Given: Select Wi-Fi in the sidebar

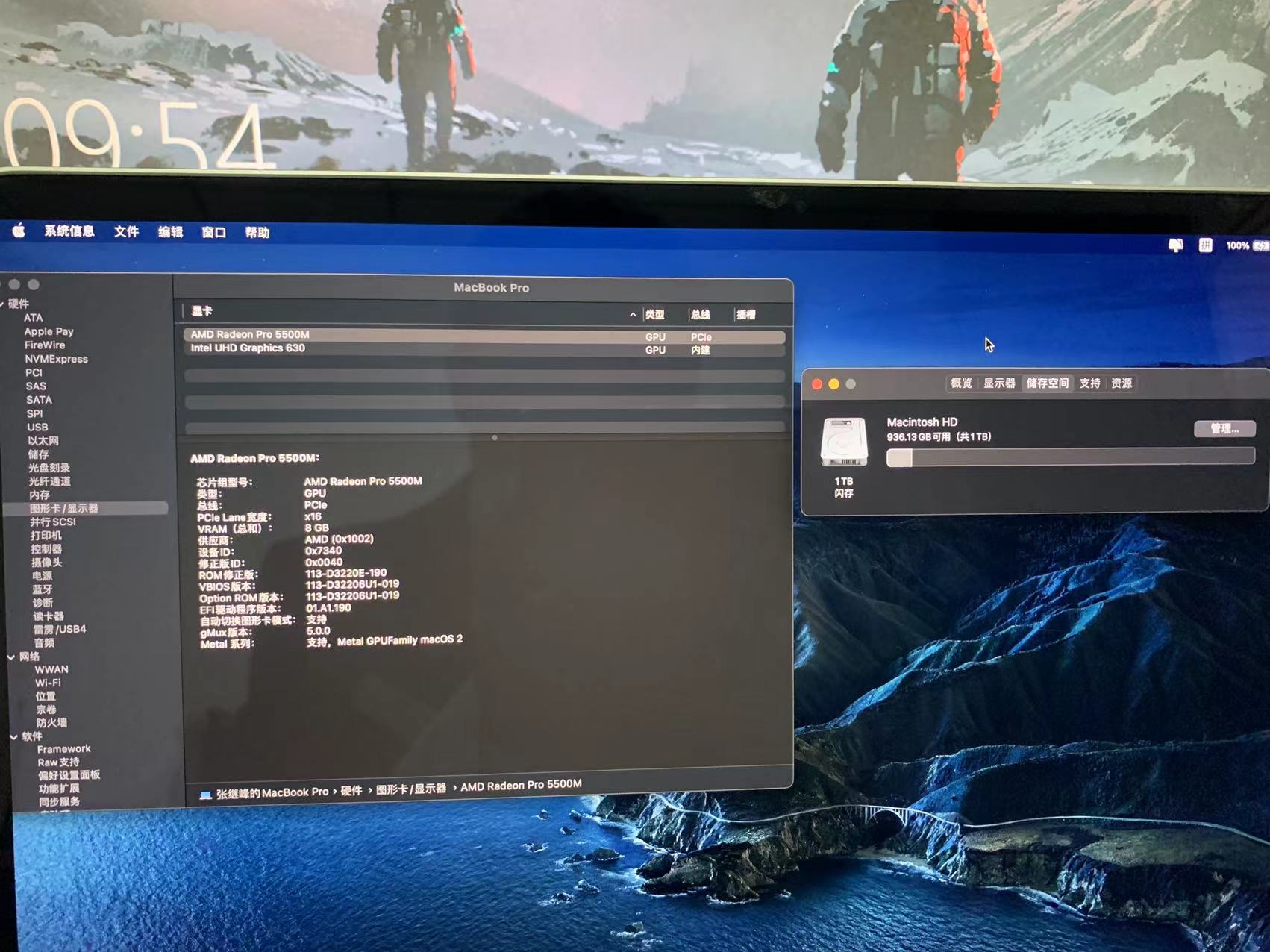Looking at the screenshot, I should [48, 683].
